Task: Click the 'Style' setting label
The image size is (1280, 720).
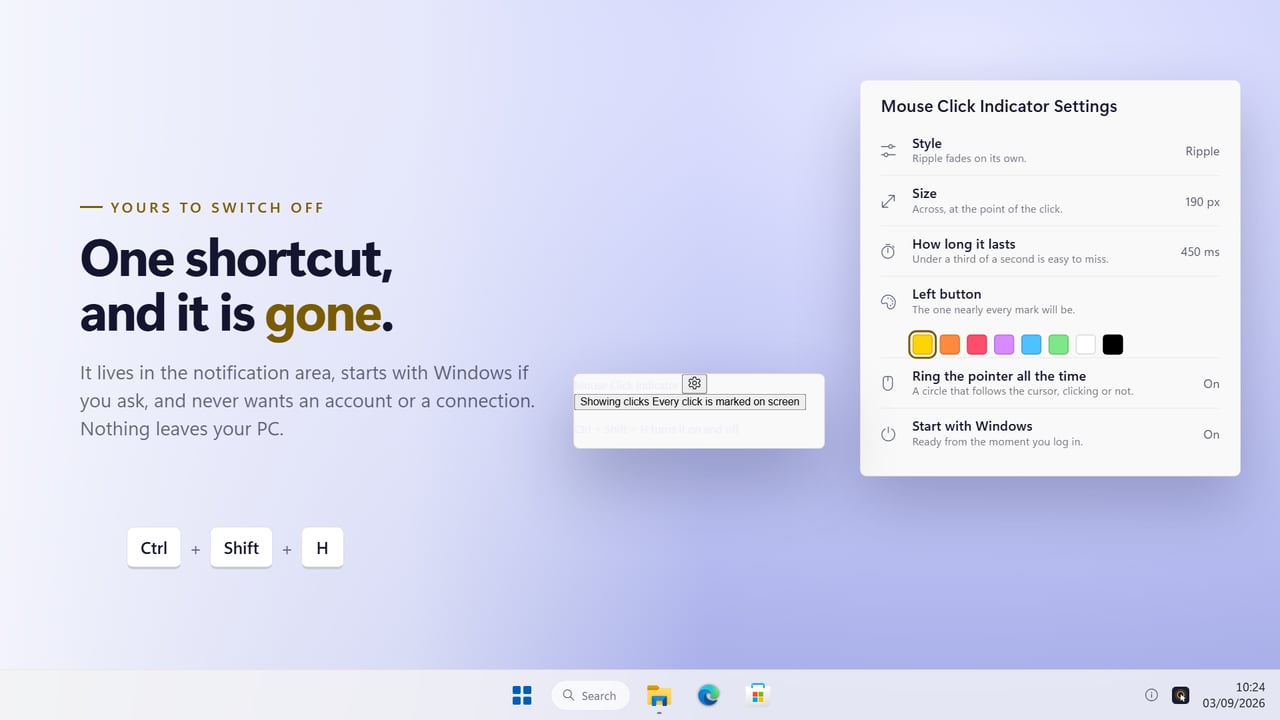Action: [927, 144]
